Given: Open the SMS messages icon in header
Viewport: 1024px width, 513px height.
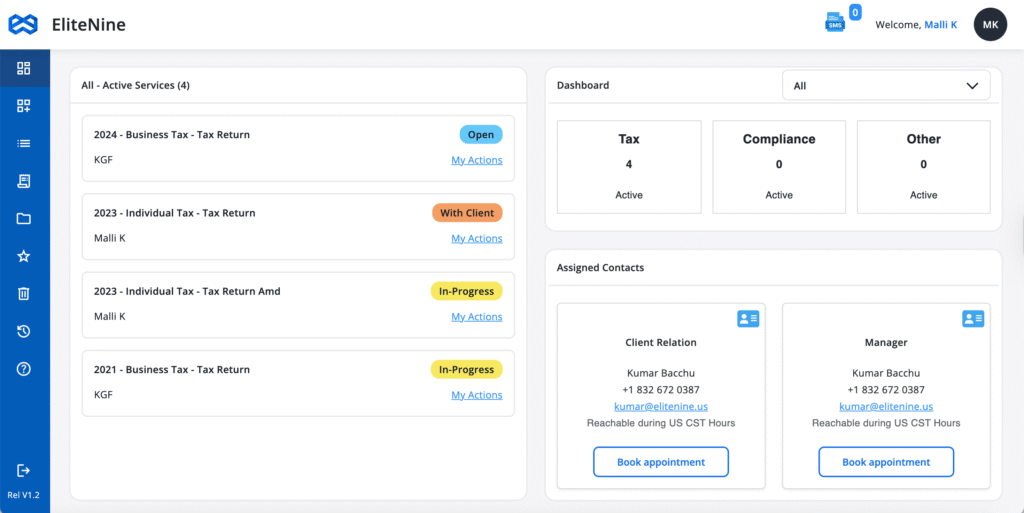Looking at the screenshot, I should 835,23.
